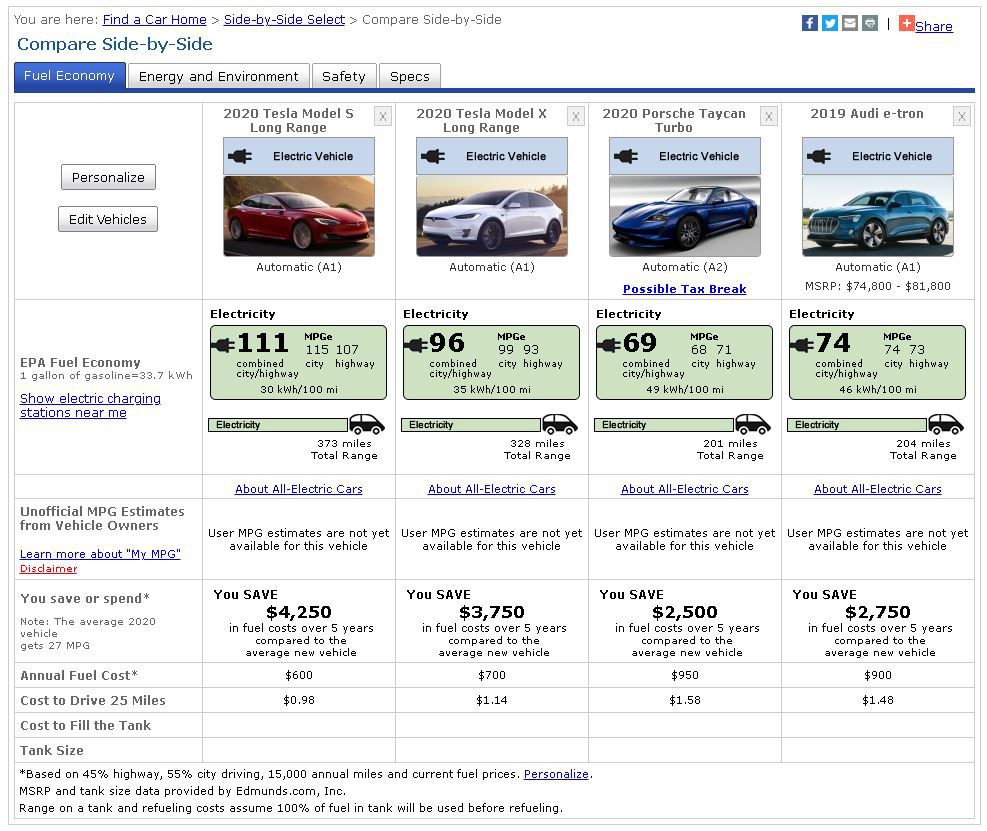Click the Personalize link in the footnote
This screenshot has height=831, width=987.
[556, 774]
